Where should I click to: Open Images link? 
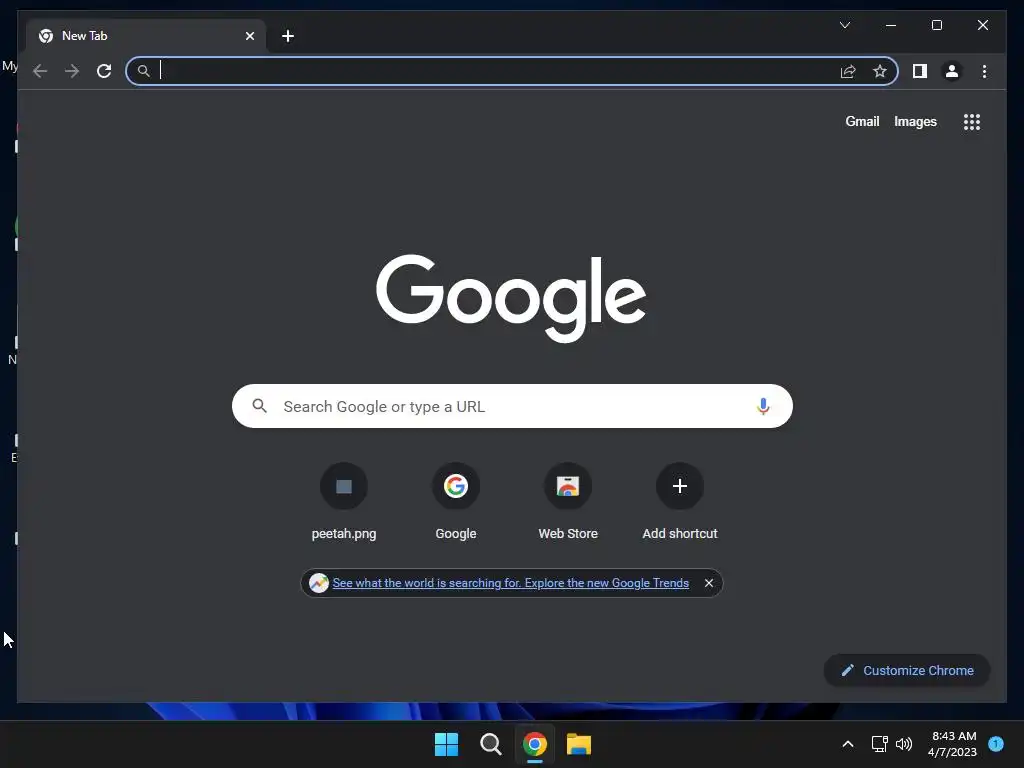(915, 121)
